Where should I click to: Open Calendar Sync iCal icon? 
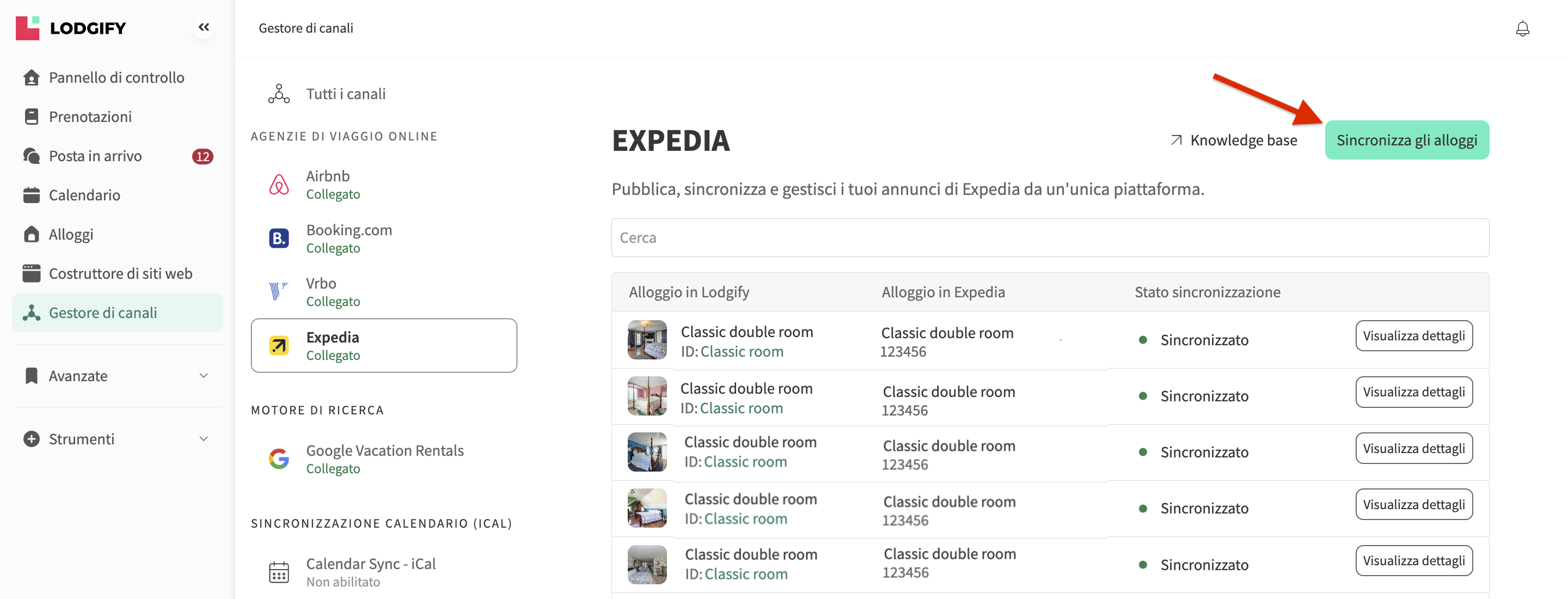pos(279,572)
